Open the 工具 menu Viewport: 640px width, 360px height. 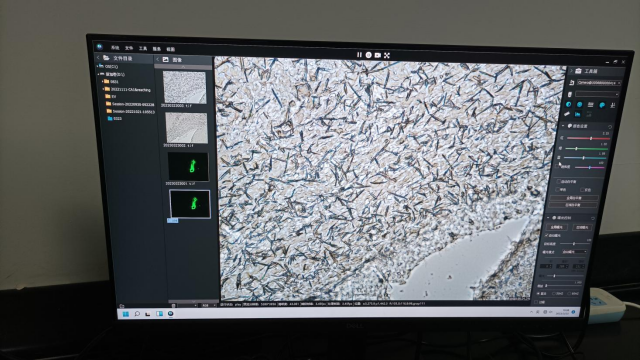point(143,49)
